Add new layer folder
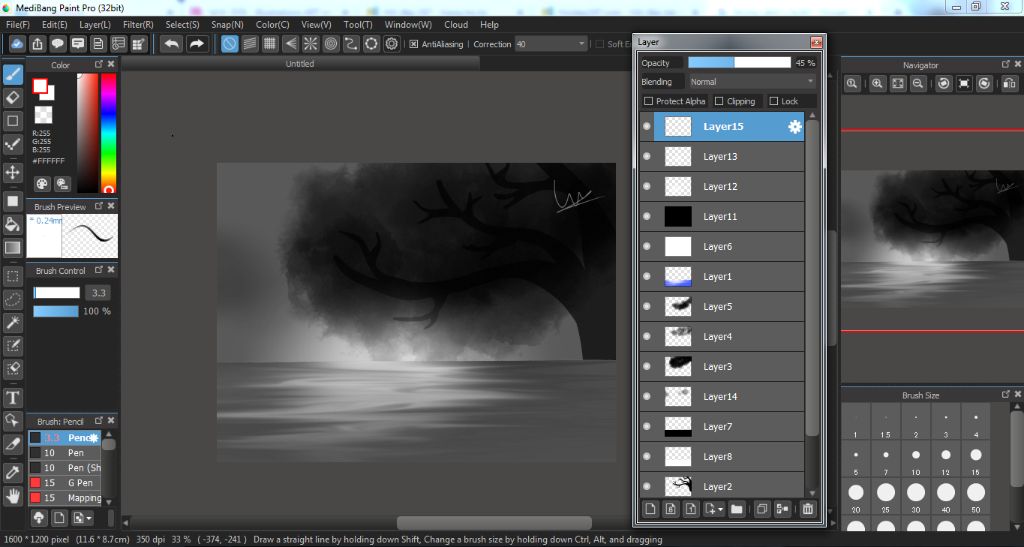 [737, 509]
